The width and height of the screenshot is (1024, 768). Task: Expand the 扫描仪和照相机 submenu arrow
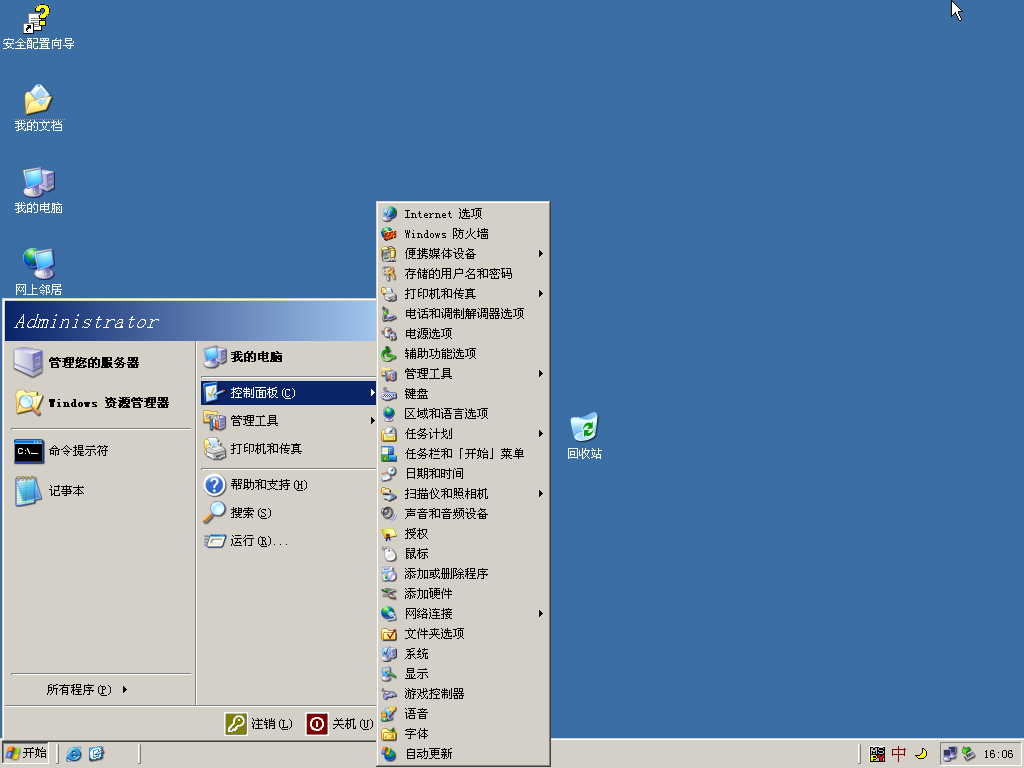coord(541,494)
